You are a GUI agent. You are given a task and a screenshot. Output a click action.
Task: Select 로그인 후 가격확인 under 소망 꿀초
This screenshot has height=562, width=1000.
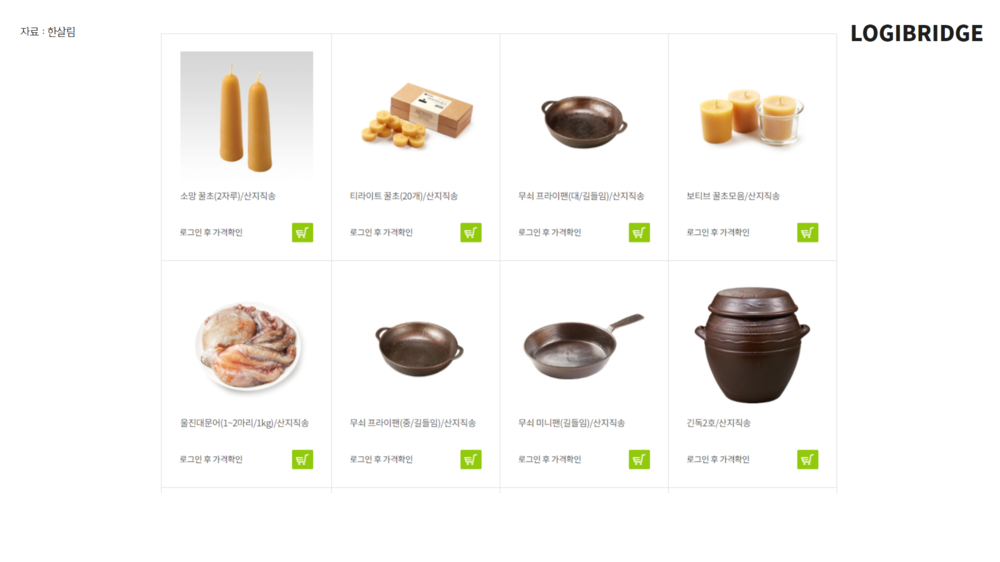211,232
